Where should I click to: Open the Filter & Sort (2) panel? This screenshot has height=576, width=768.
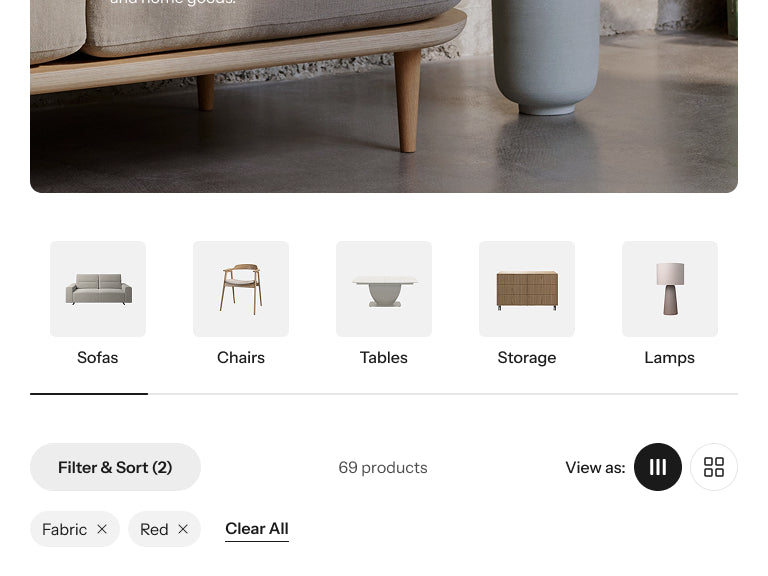(x=115, y=467)
